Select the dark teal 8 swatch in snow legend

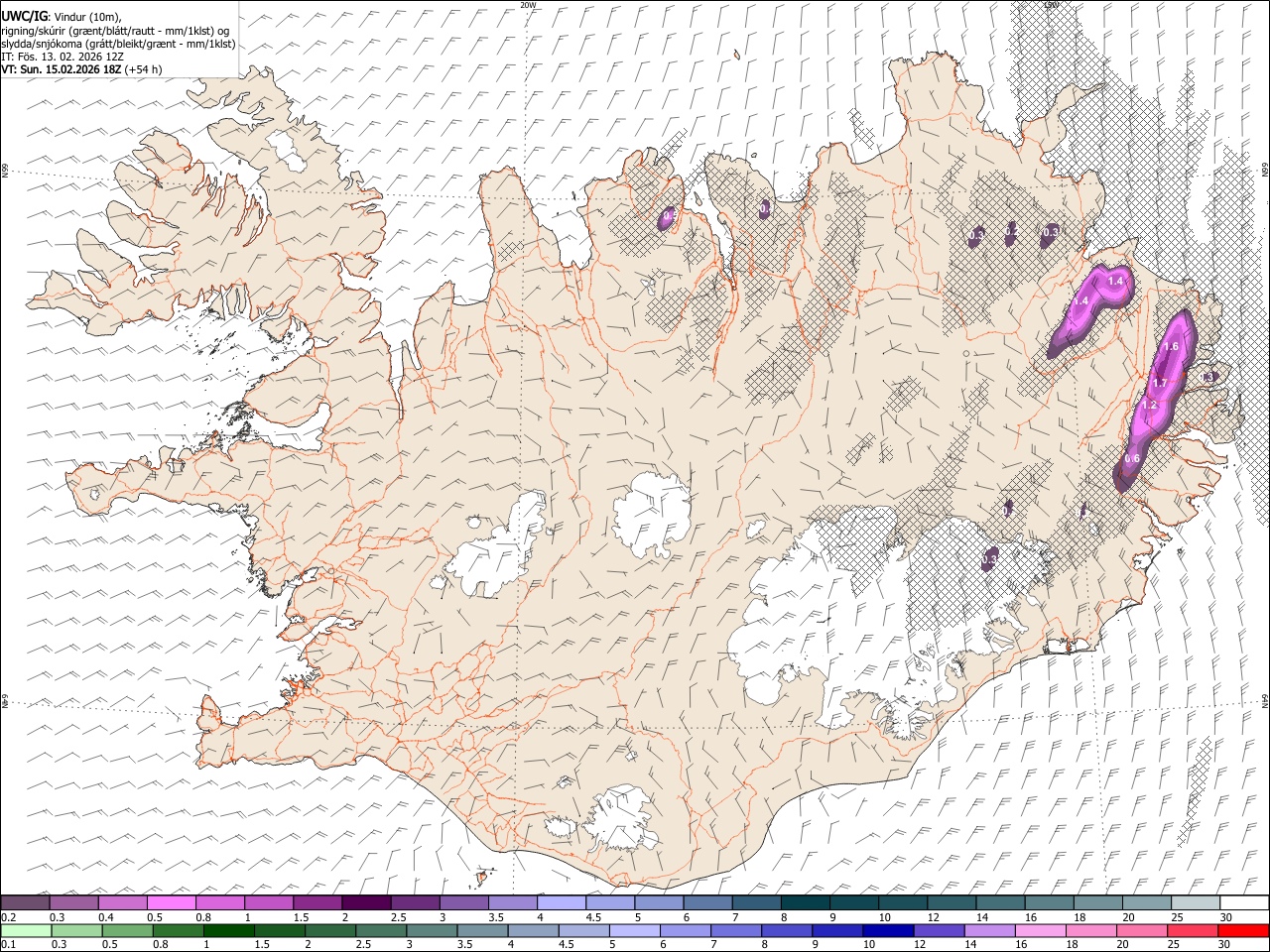click(806, 902)
